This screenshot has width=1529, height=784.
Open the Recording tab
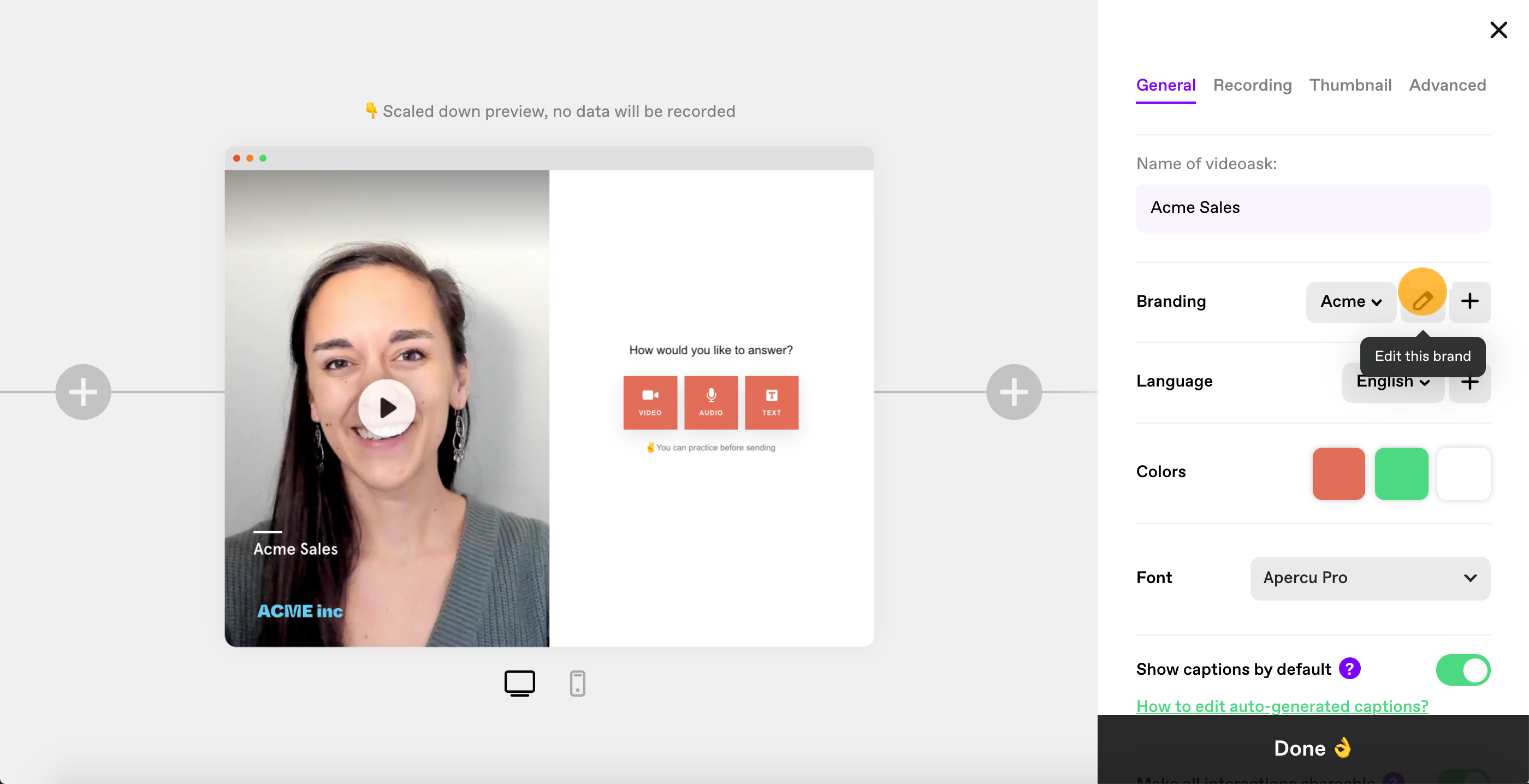pyautogui.click(x=1252, y=85)
